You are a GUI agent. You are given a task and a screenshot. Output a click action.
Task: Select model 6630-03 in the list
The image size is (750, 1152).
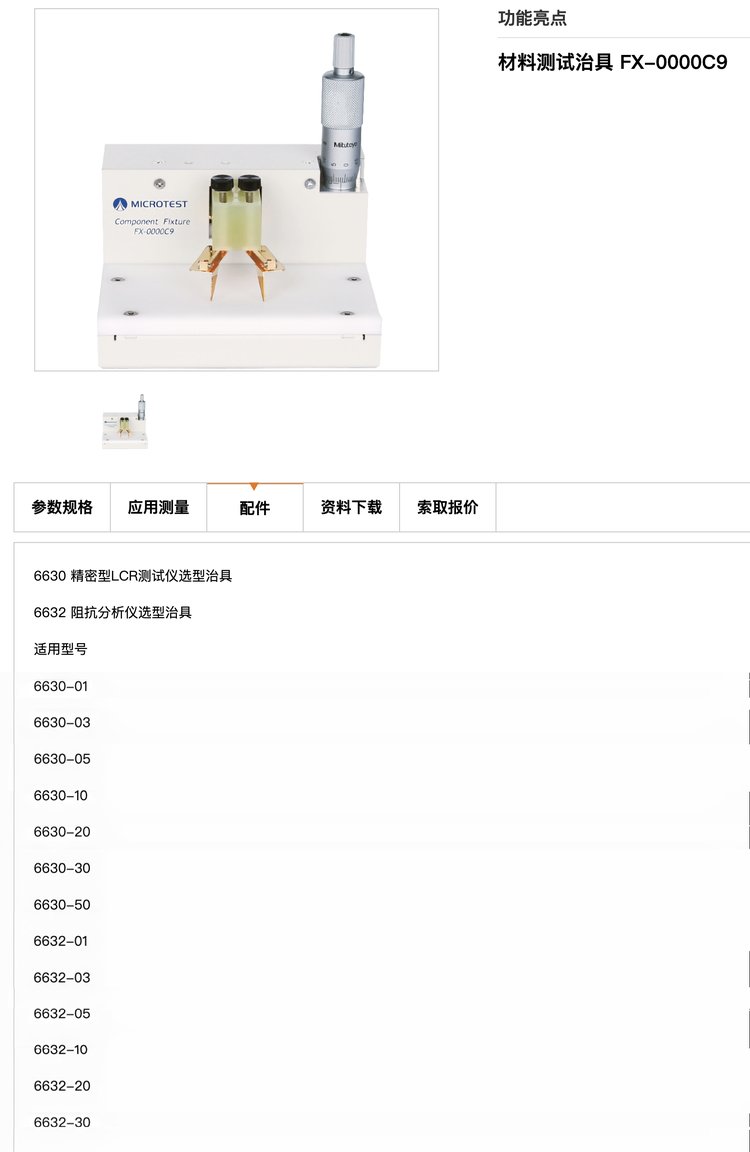[x=62, y=722]
